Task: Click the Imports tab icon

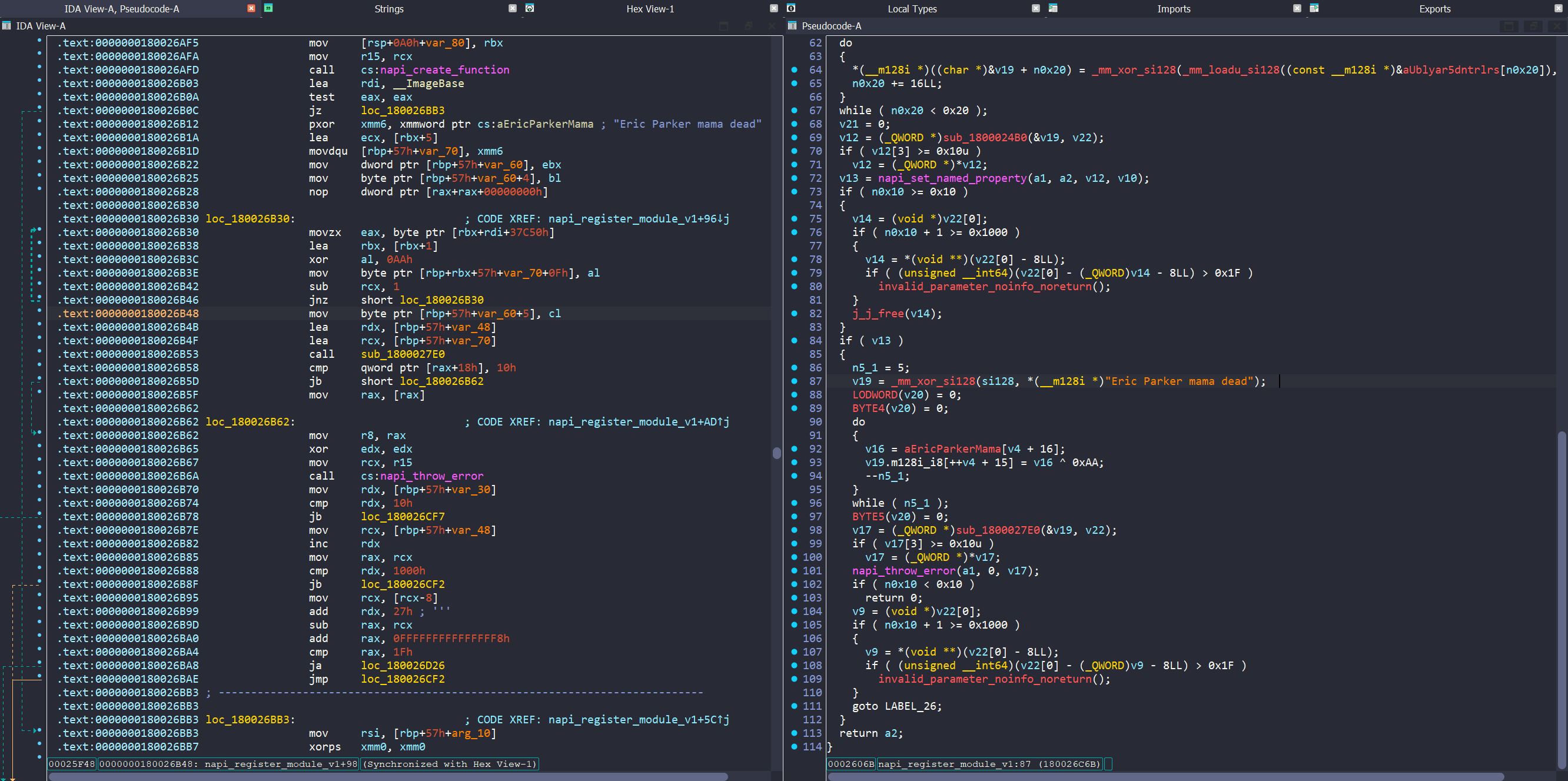Action: point(1053,8)
